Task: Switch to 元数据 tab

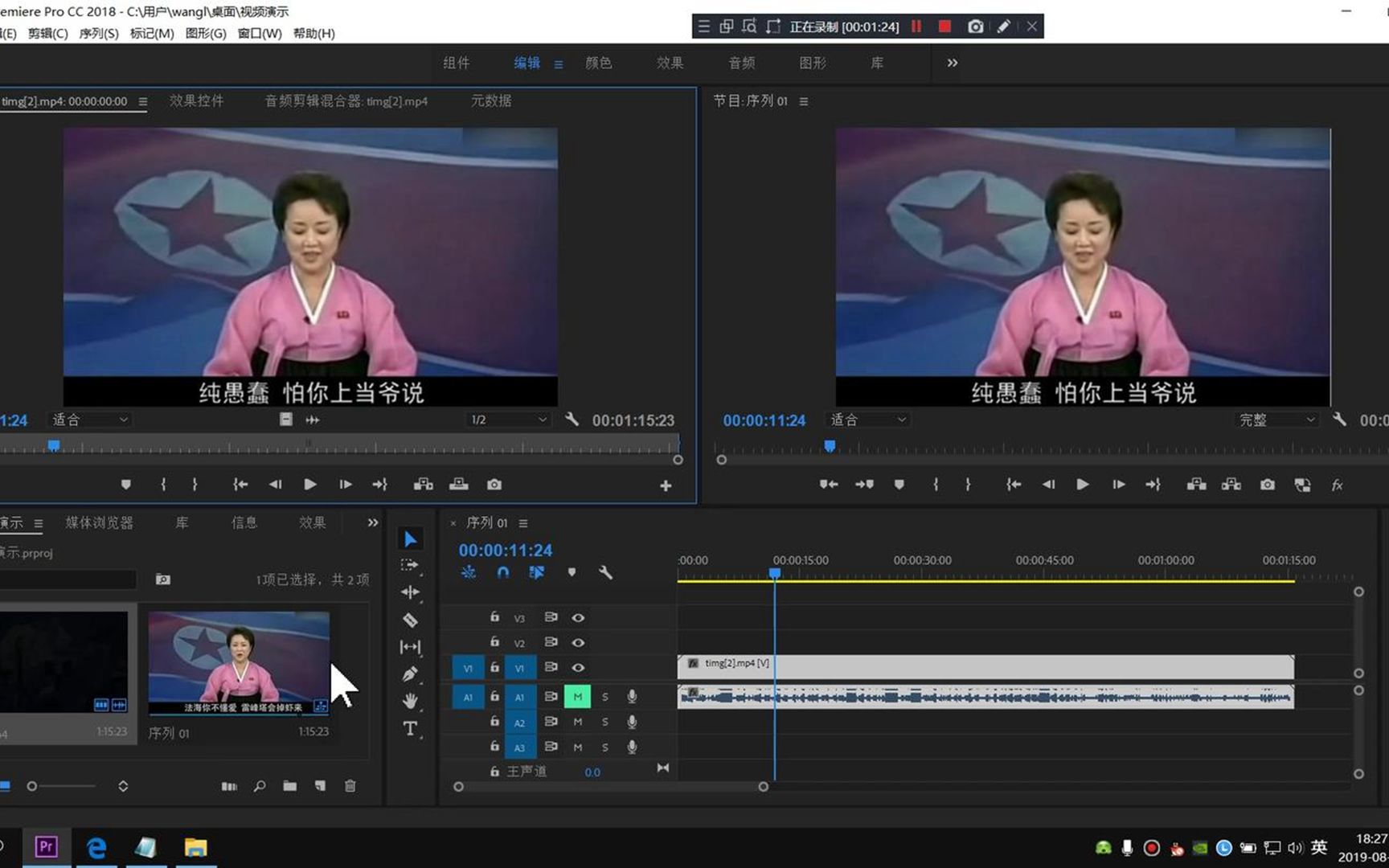Action: [x=491, y=101]
